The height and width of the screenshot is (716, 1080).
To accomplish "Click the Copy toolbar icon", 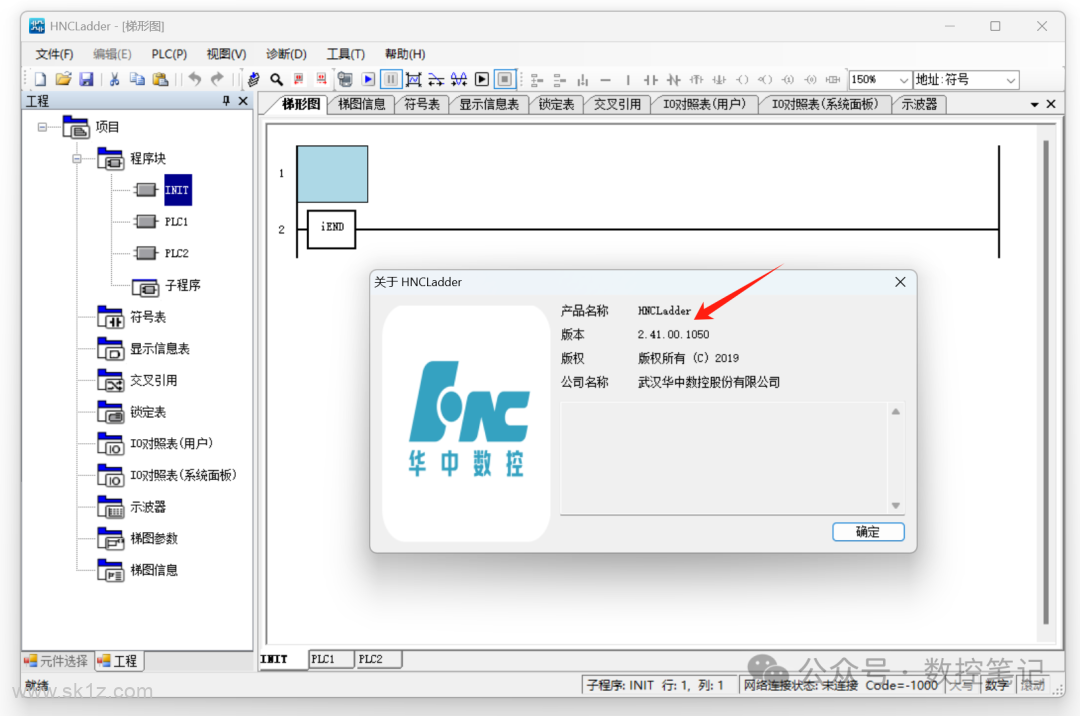I will pos(137,80).
